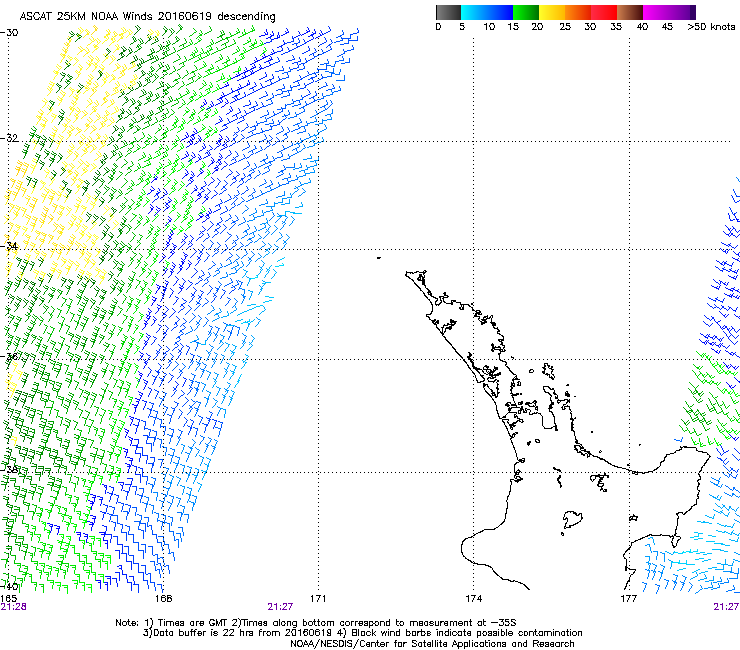
Task: Click the latitude label '-34'
Action: [9, 246]
